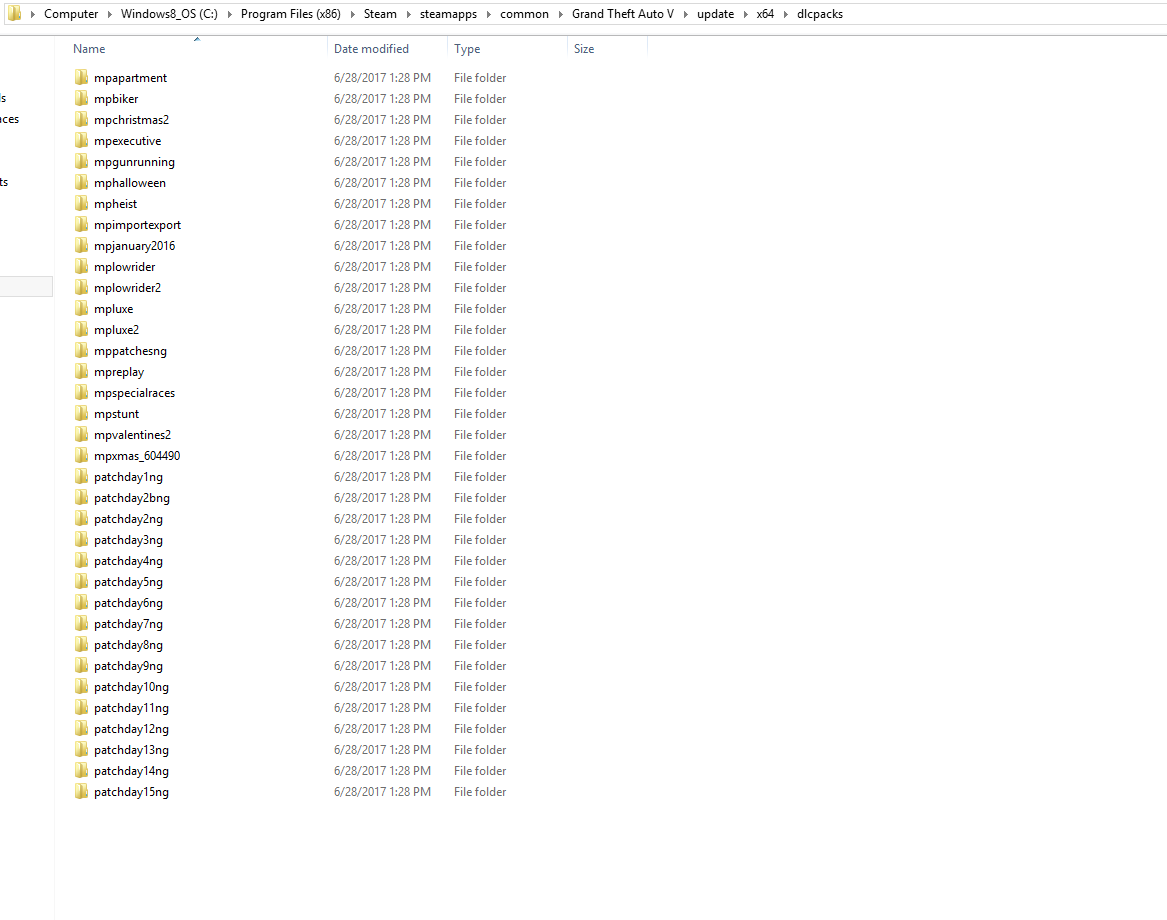Click the mpvalentines2 folder icon

(x=81, y=434)
